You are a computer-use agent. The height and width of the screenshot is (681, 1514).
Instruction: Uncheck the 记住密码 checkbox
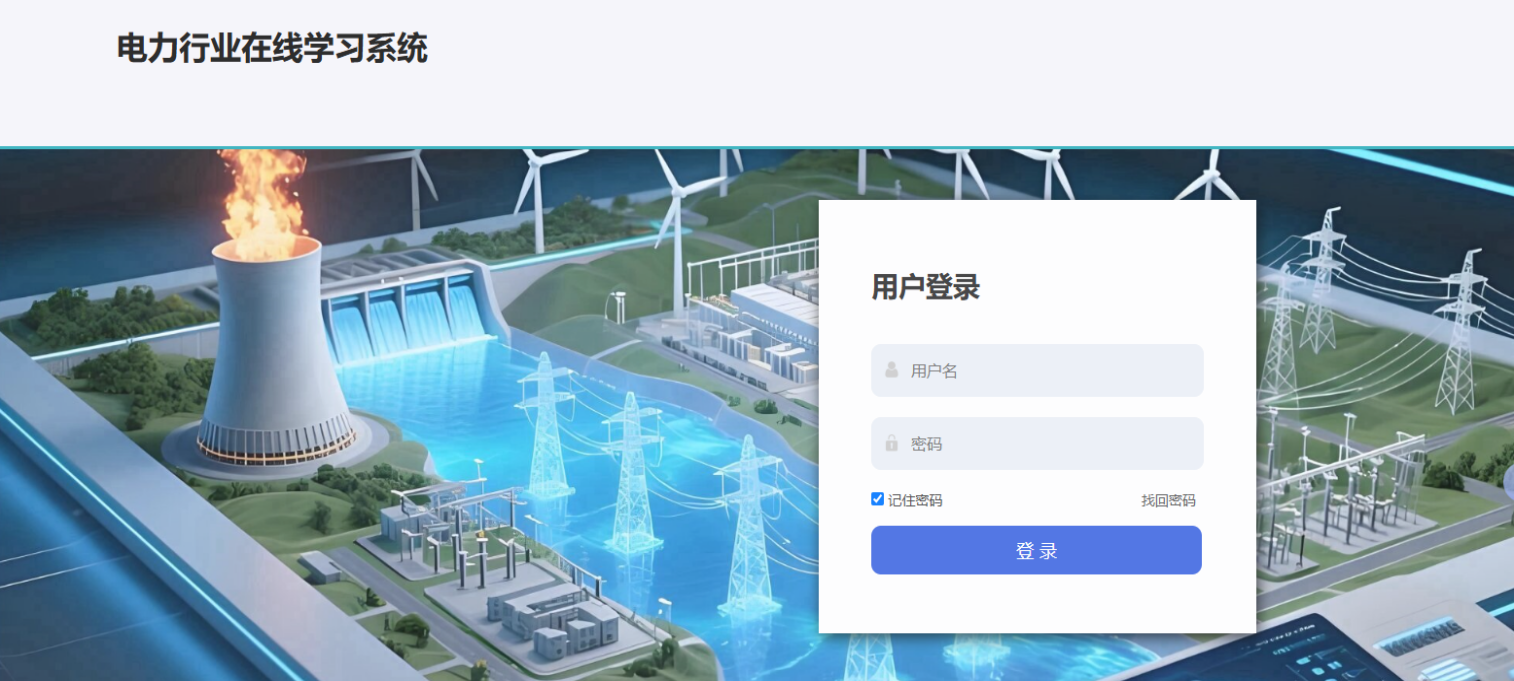[877, 499]
